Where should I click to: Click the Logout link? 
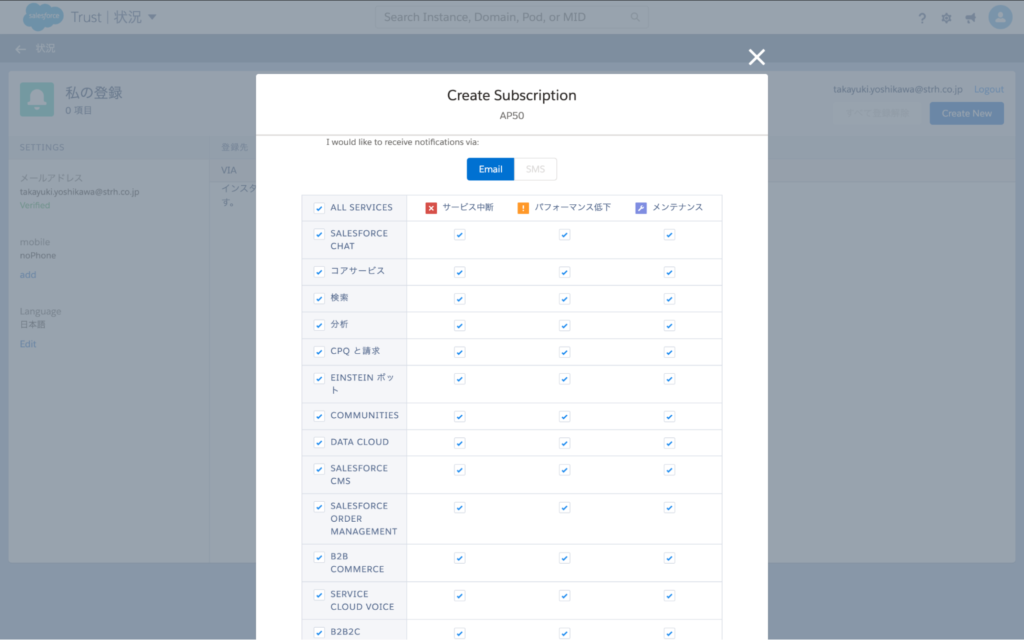click(989, 89)
